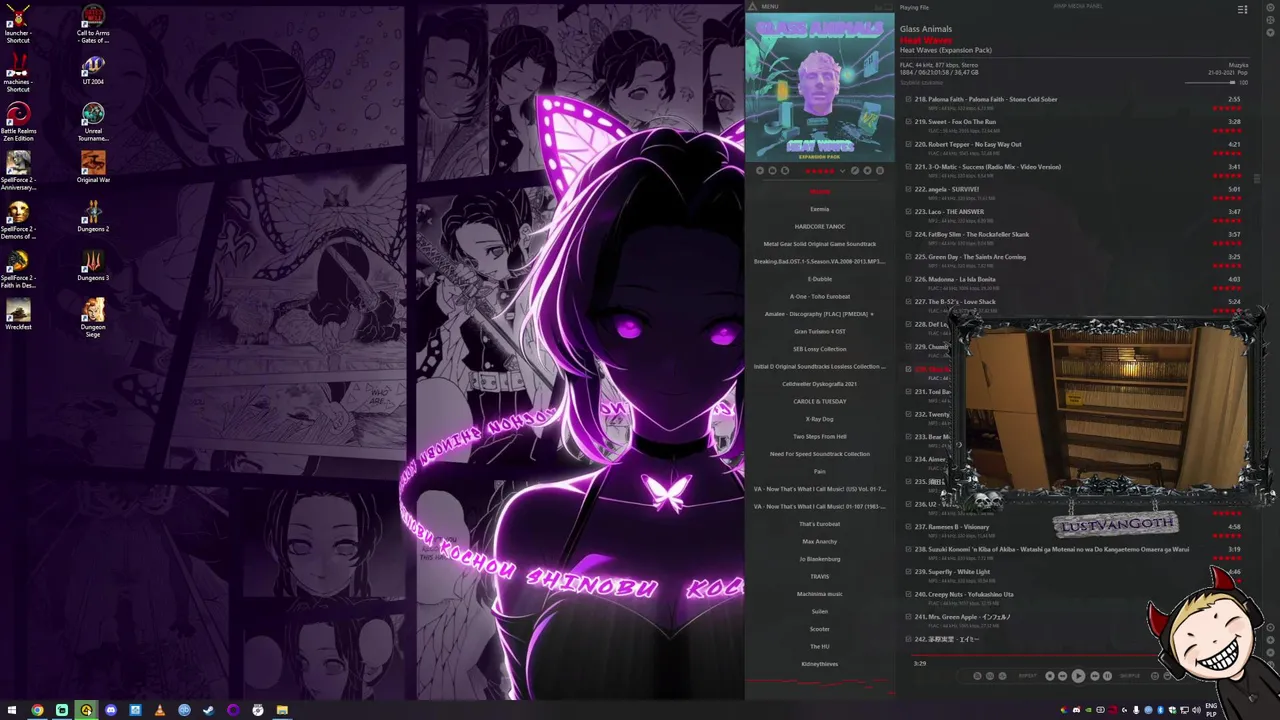The width and height of the screenshot is (1280, 720).
Task: Open Chrome from the taskbar
Action: (x=37, y=710)
